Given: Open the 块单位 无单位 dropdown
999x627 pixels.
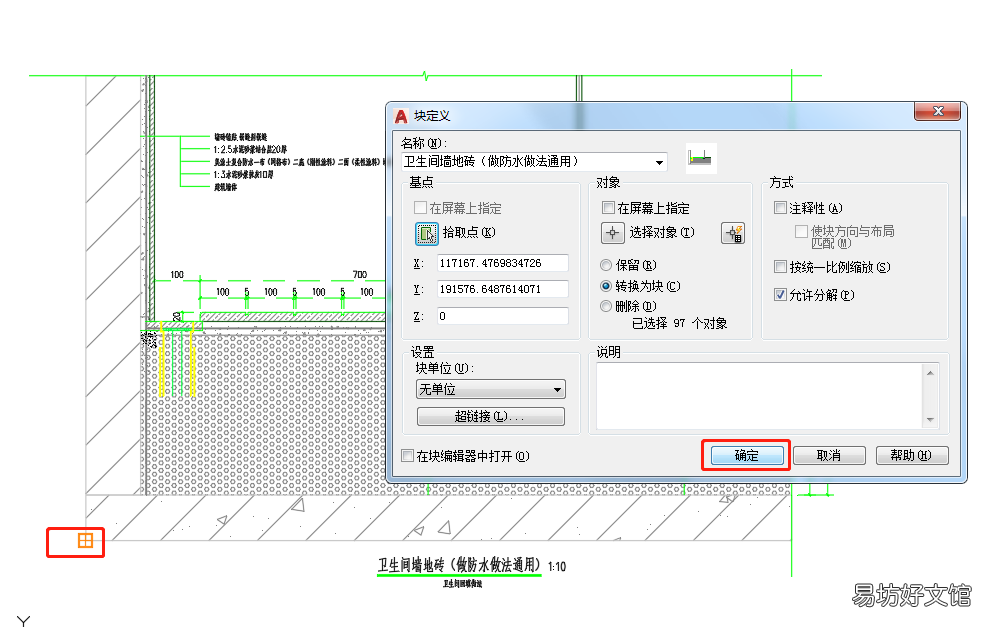Looking at the screenshot, I should [x=491, y=389].
